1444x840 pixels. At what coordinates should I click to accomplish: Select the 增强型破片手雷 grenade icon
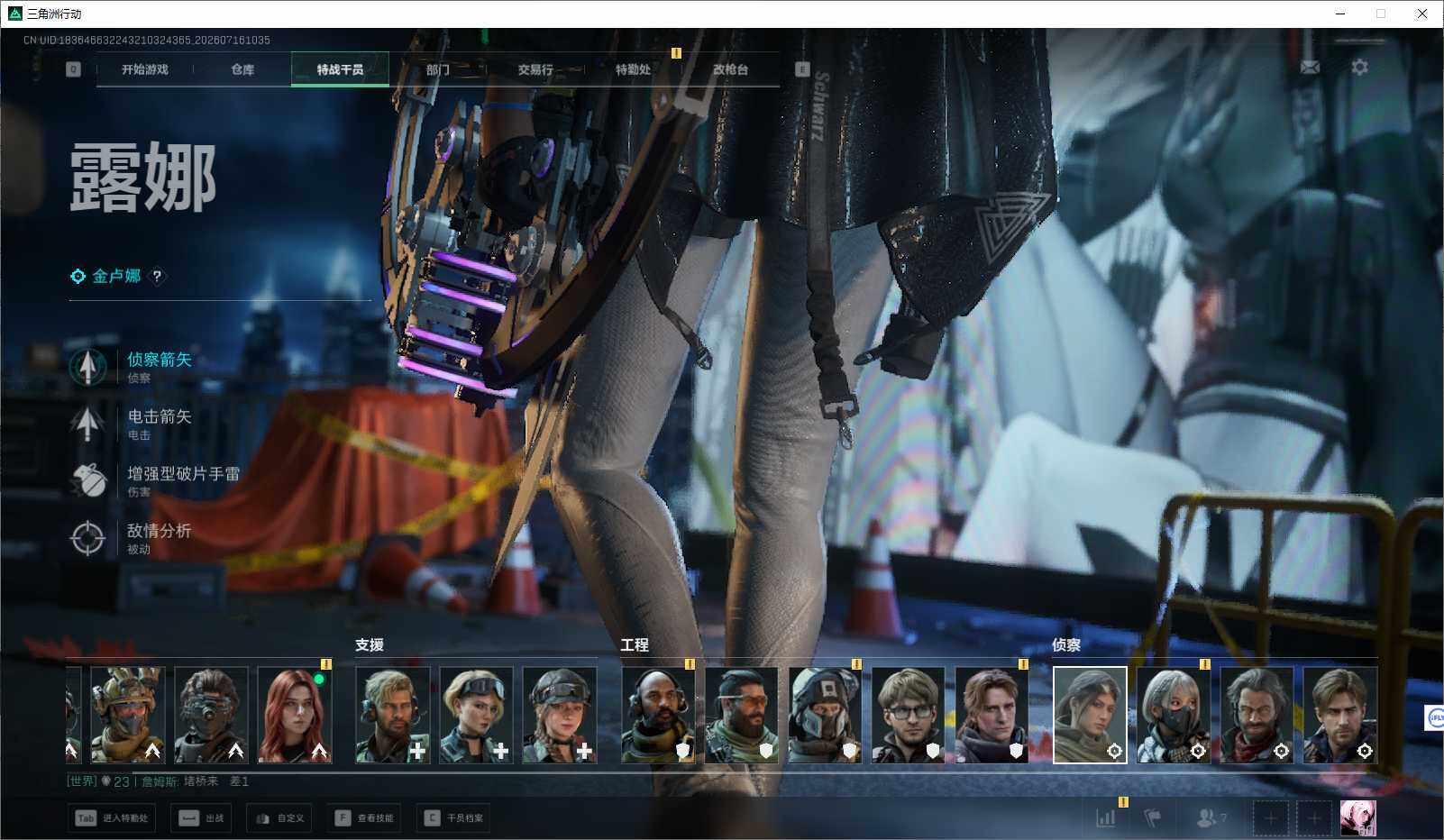[87, 480]
